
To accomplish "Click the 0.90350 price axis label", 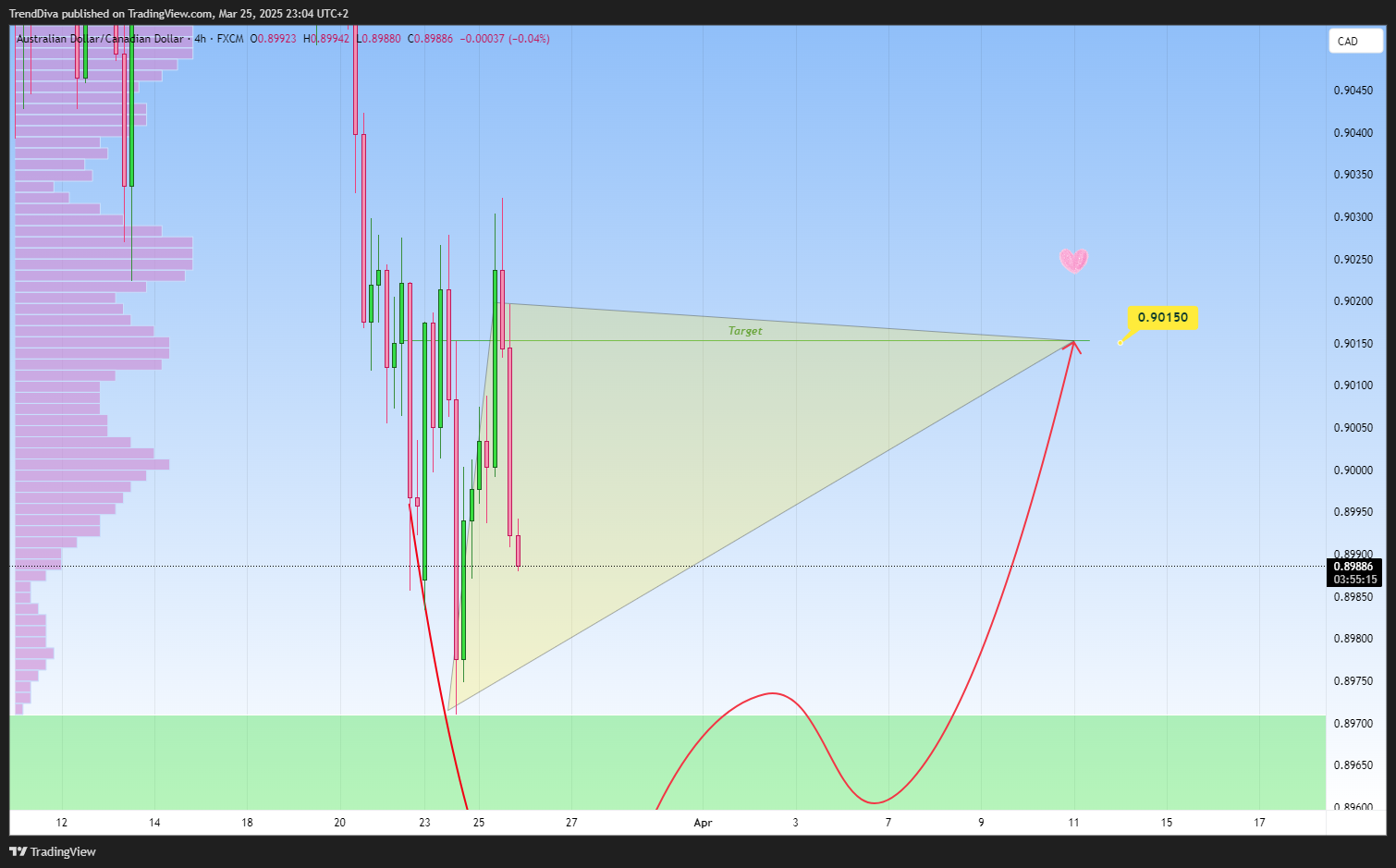I will coord(1353,175).
